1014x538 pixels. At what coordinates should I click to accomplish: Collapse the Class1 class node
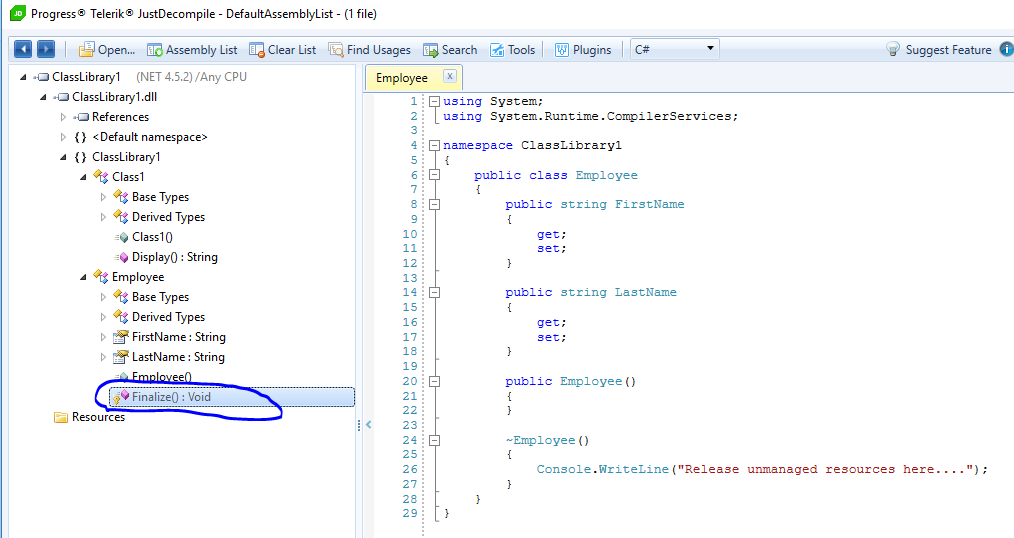(83, 177)
